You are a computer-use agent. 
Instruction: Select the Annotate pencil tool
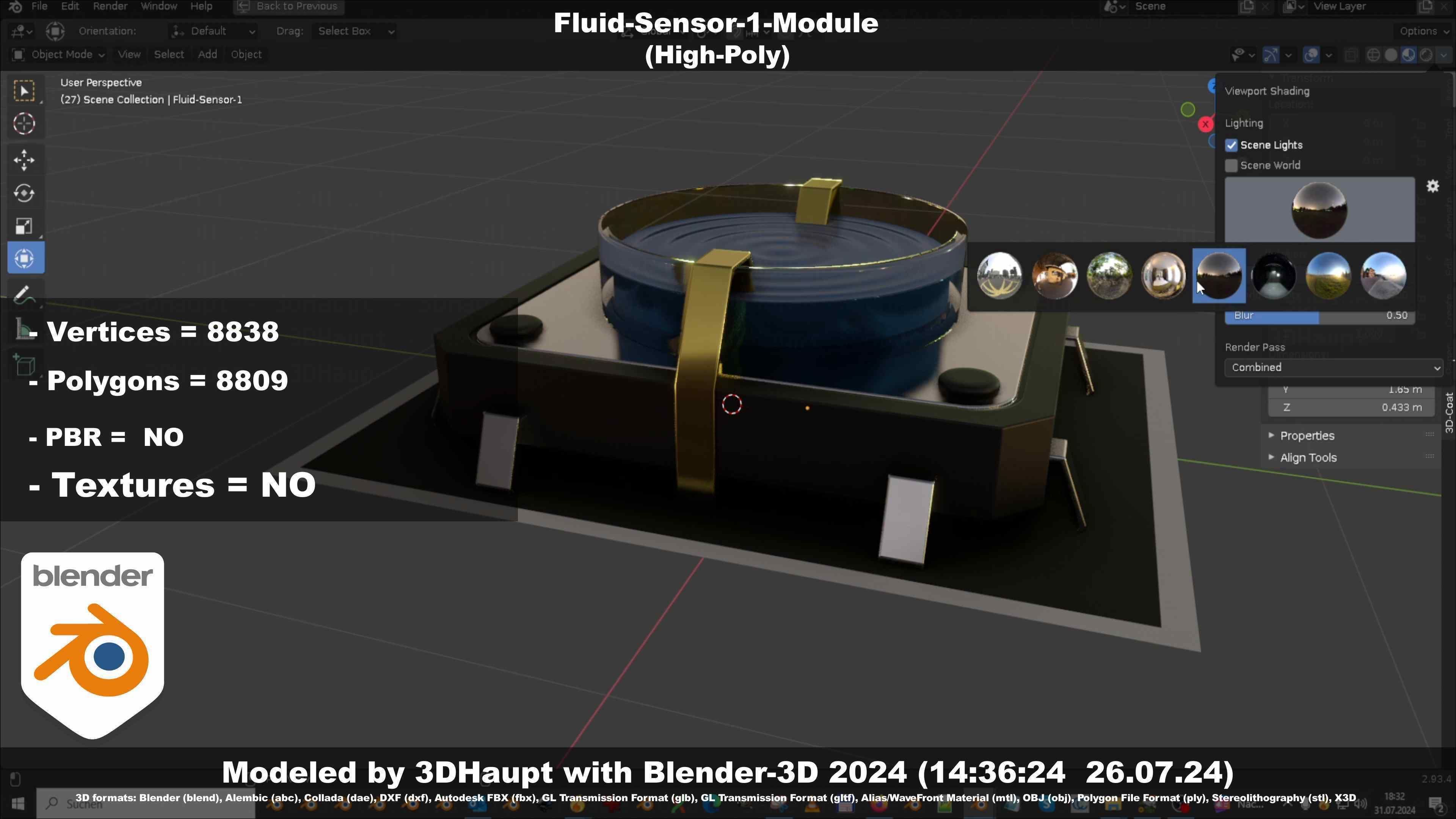pyautogui.click(x=24, y=295)
